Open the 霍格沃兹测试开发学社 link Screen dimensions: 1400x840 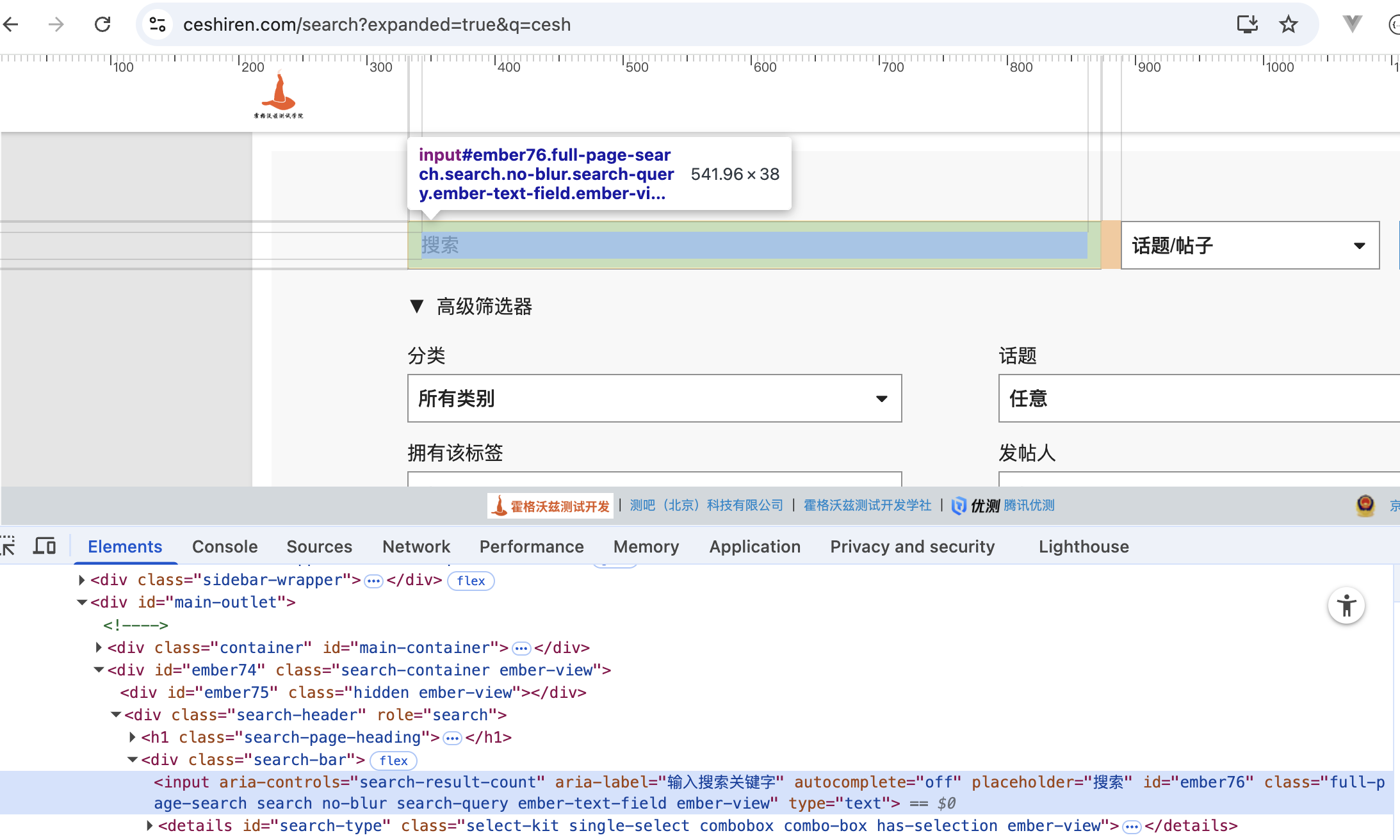867,505
